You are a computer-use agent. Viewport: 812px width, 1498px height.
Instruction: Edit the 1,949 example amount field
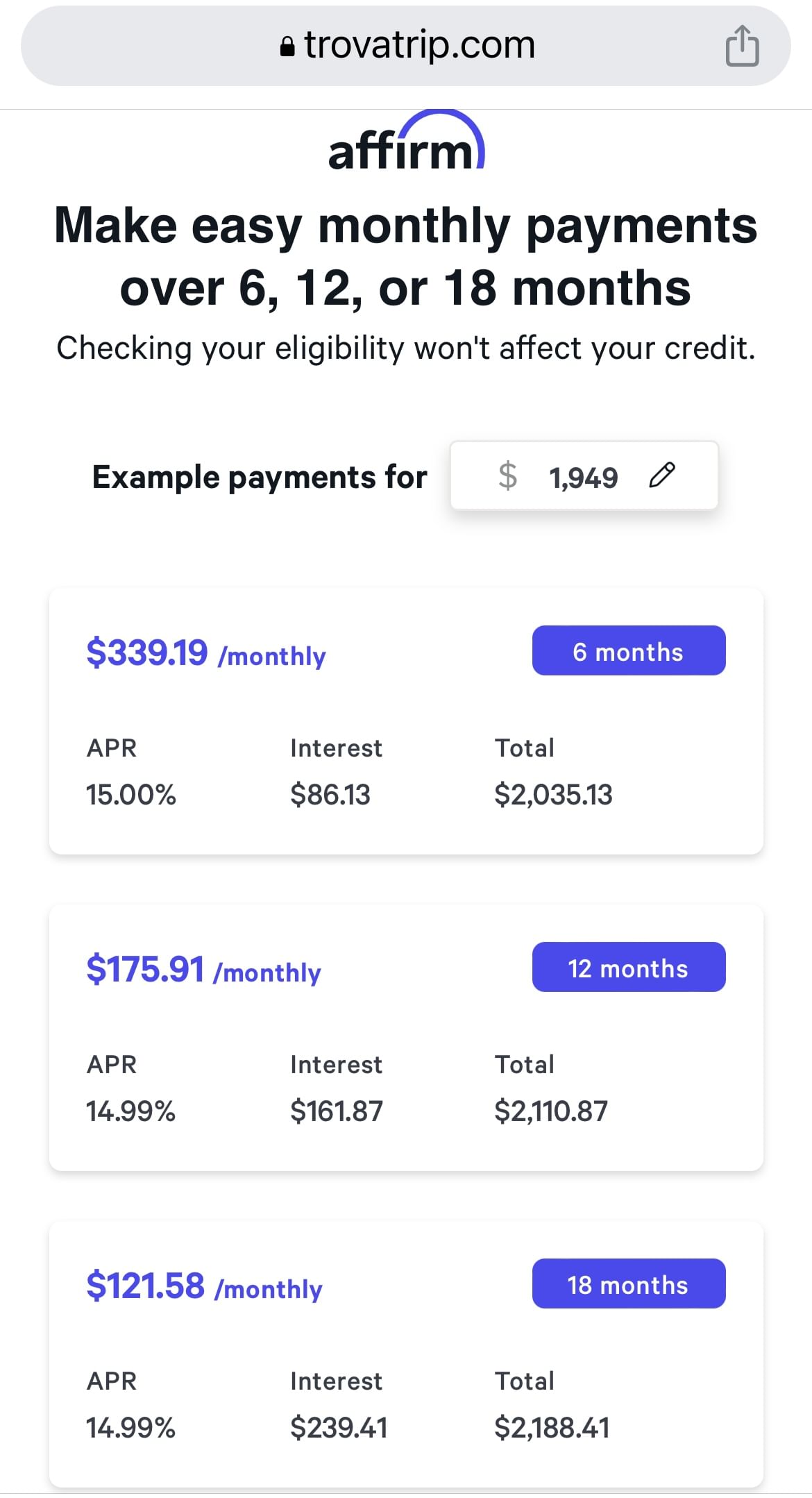[x=583, y=478]
